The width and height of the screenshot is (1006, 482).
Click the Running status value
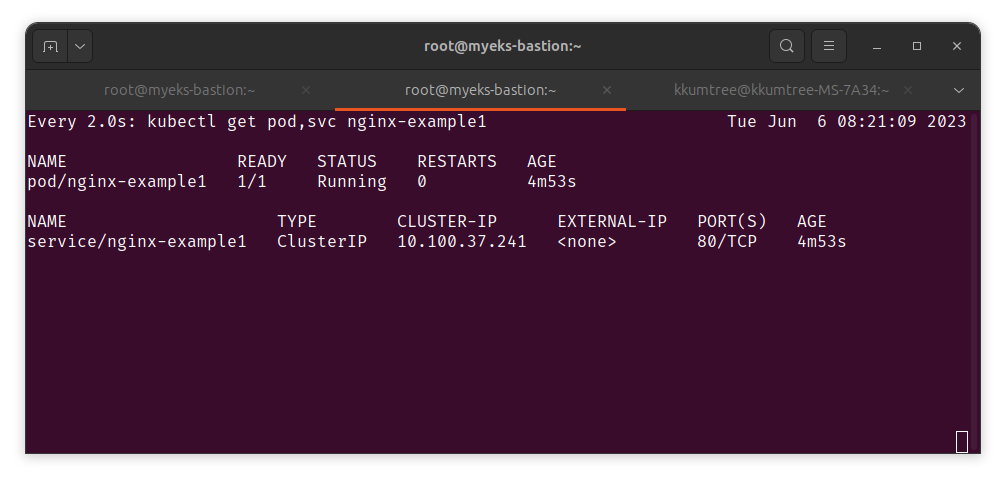352,182
